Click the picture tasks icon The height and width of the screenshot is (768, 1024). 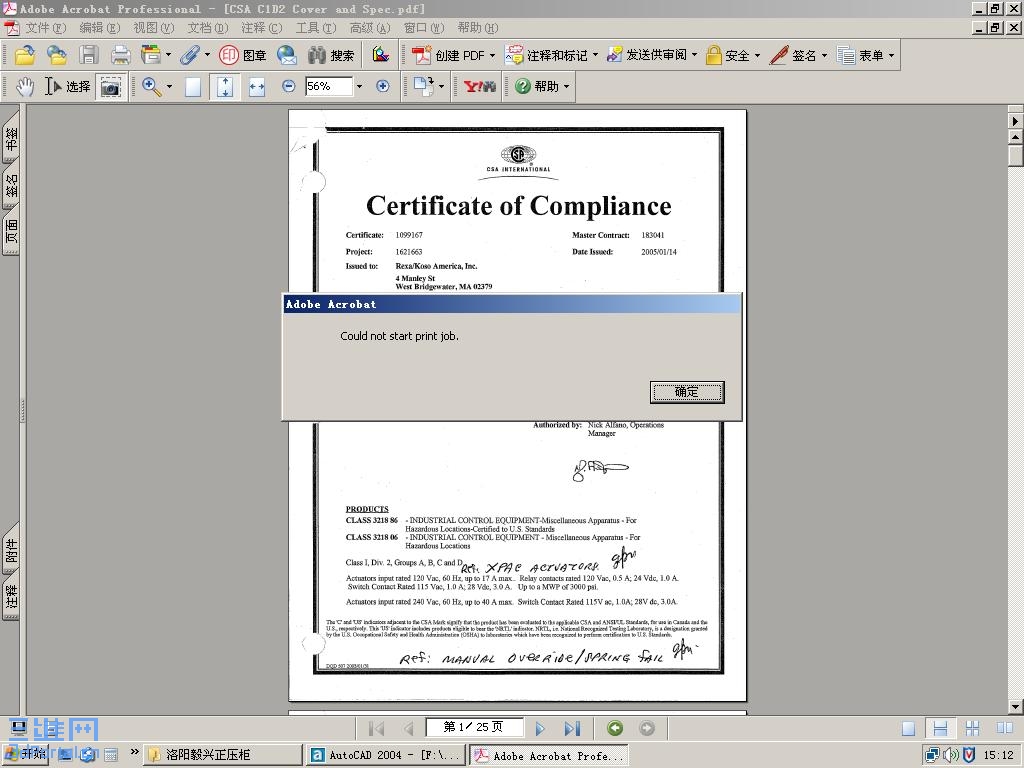(x=381, y=56)
